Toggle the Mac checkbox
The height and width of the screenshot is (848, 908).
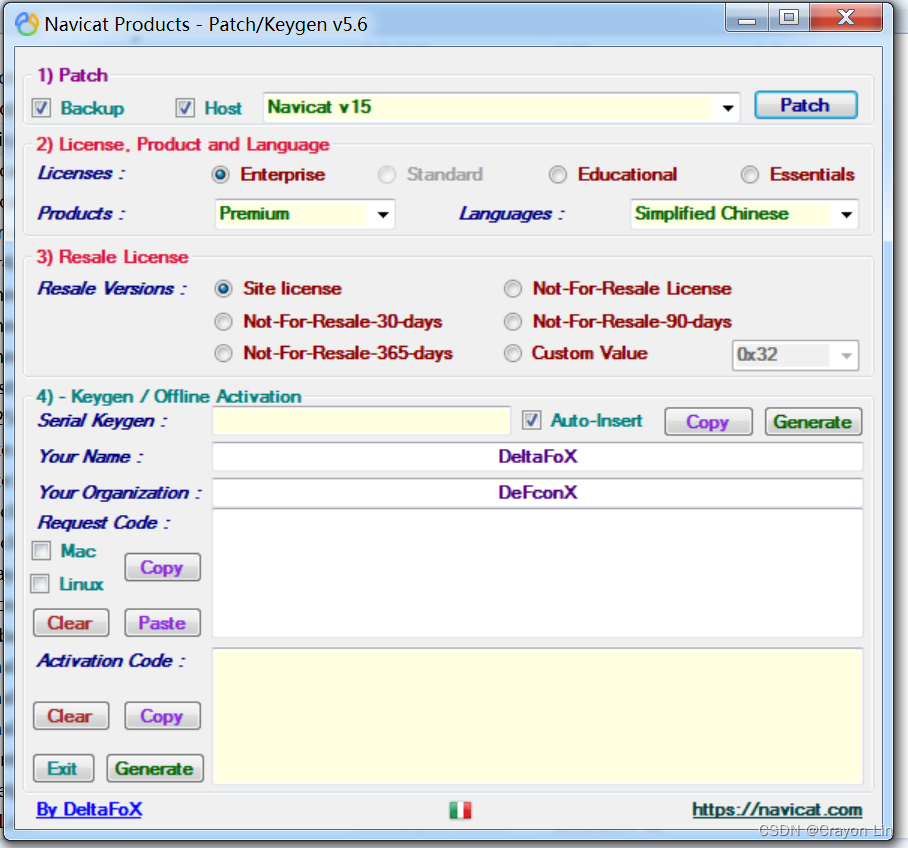(41, 550)
